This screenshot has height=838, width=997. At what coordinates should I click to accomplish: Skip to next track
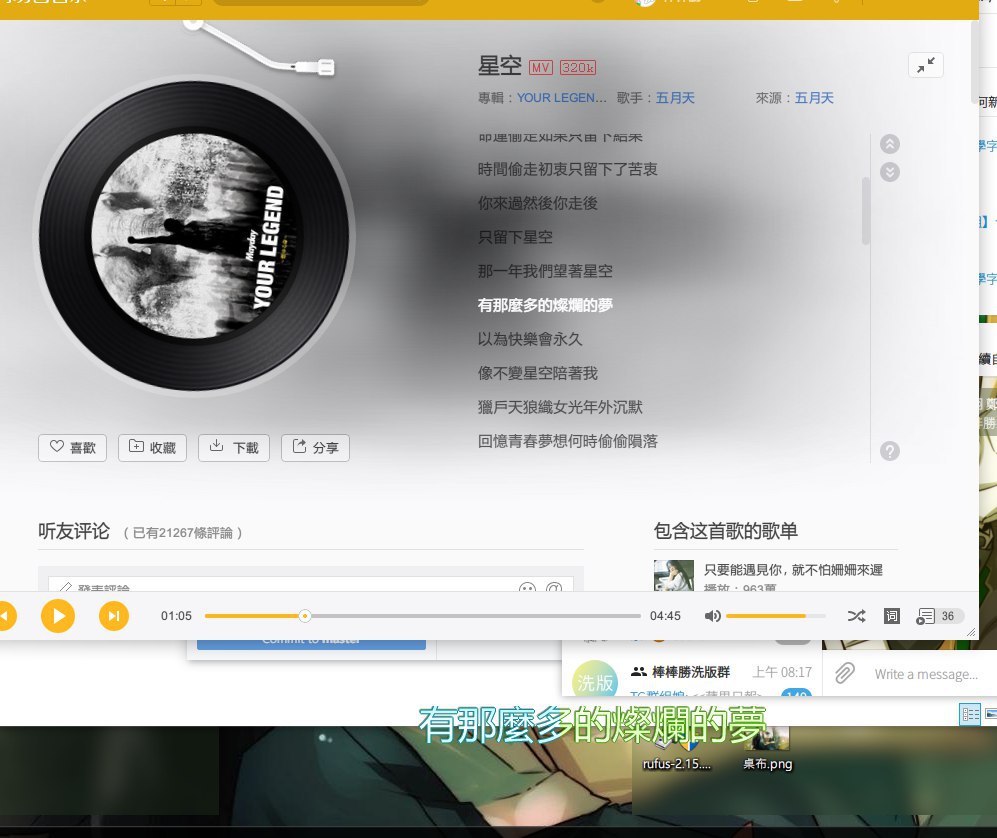114,616
